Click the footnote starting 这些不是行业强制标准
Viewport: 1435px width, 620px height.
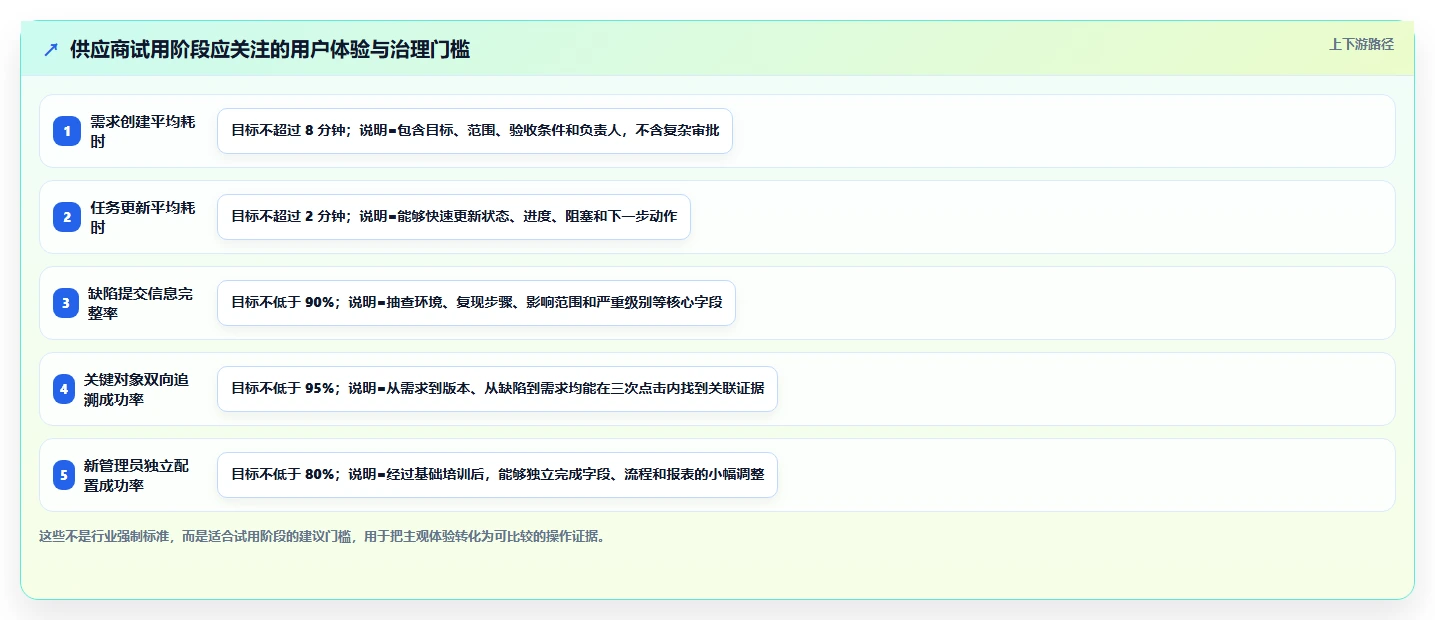pos(322,536)
